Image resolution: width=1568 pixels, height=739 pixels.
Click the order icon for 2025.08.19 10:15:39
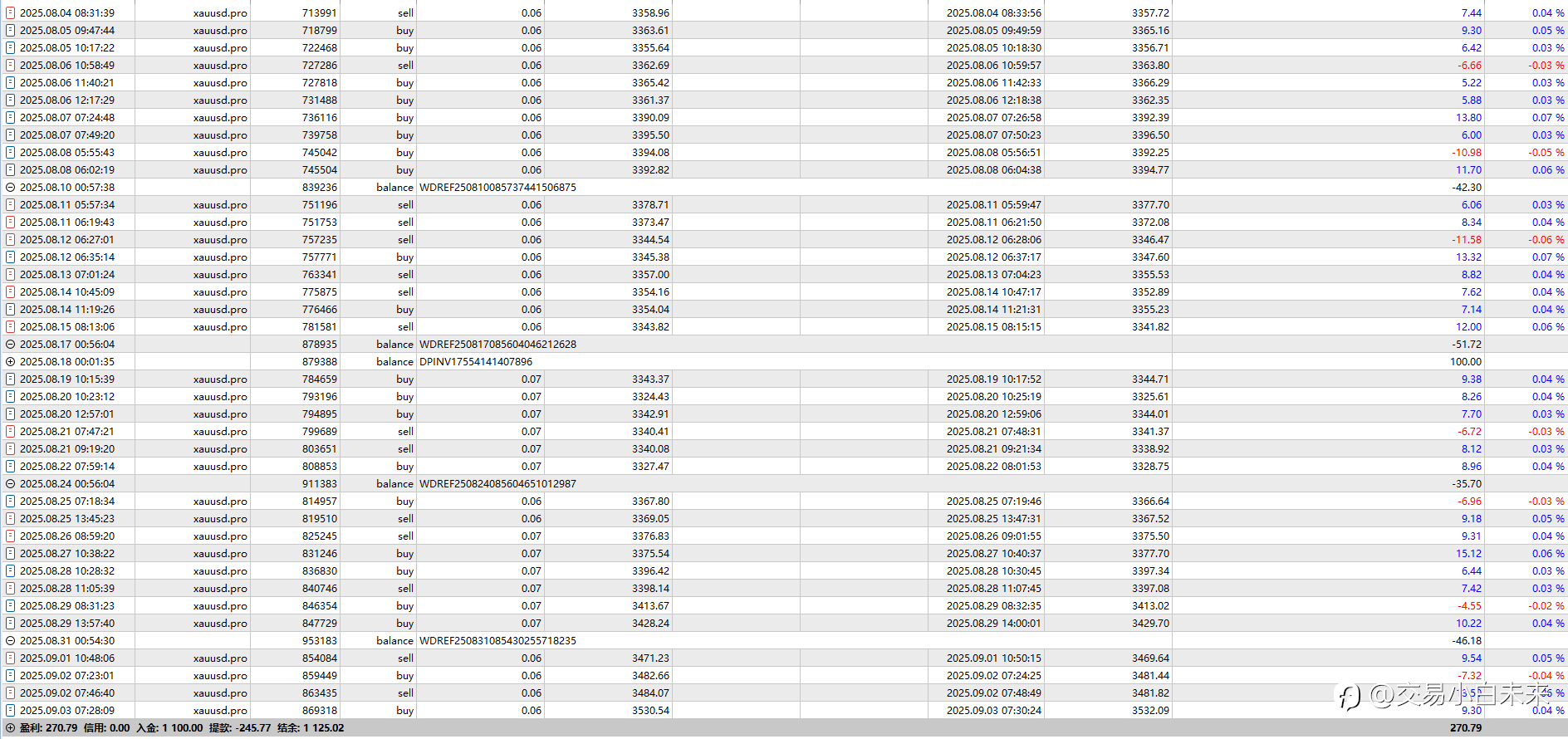point(11,379)
